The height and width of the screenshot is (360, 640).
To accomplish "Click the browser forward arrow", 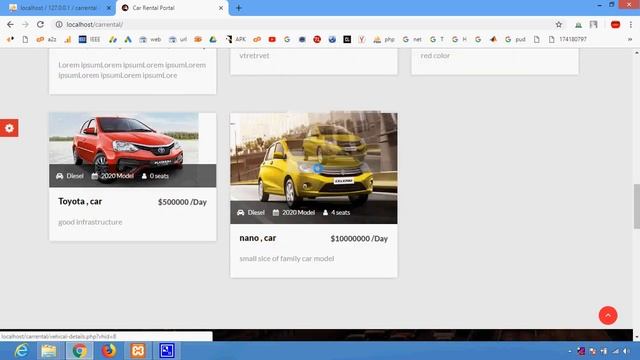I will click(25, 24).
